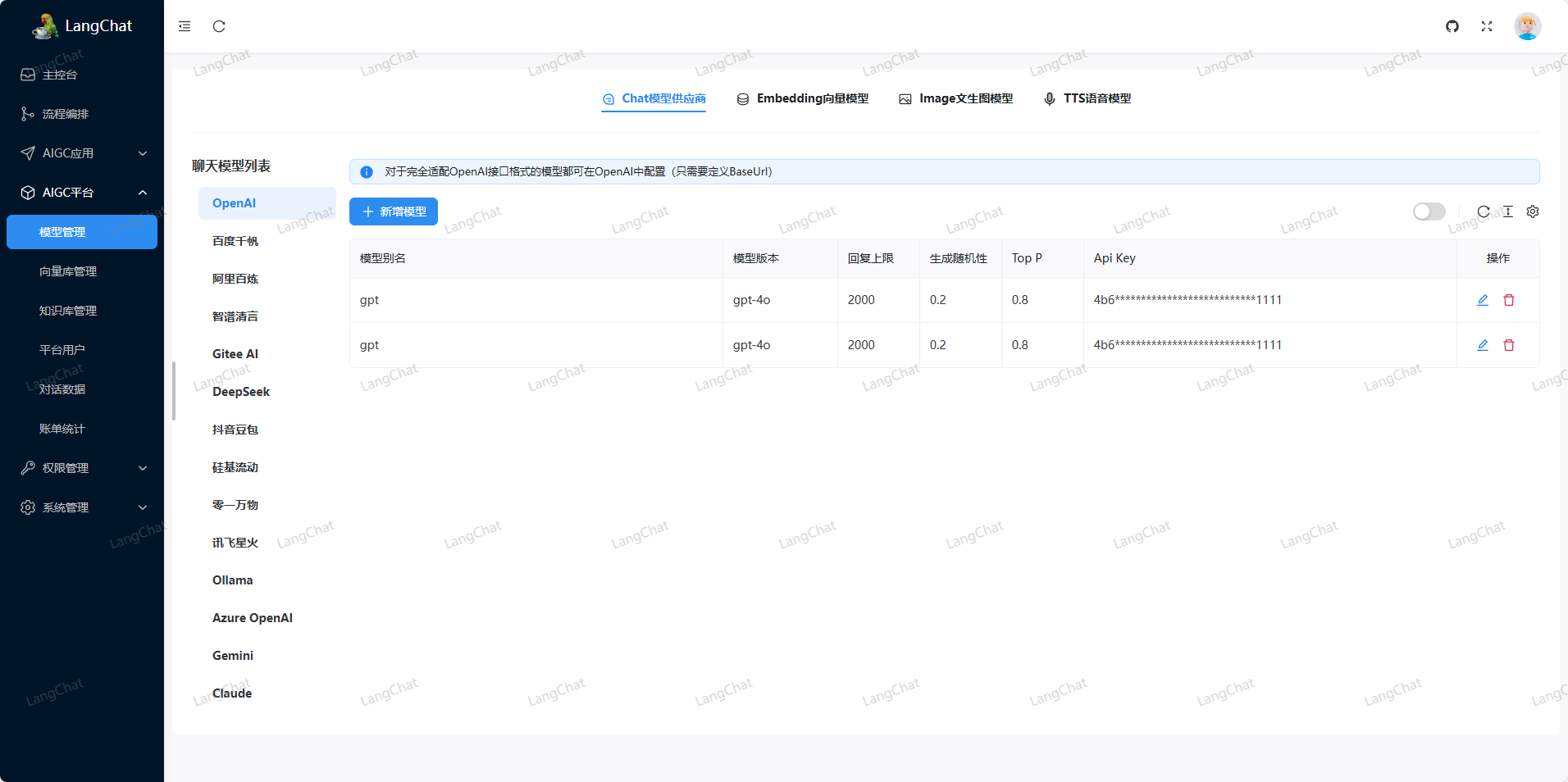Delete the second gpt model row

pos(1509,345)
